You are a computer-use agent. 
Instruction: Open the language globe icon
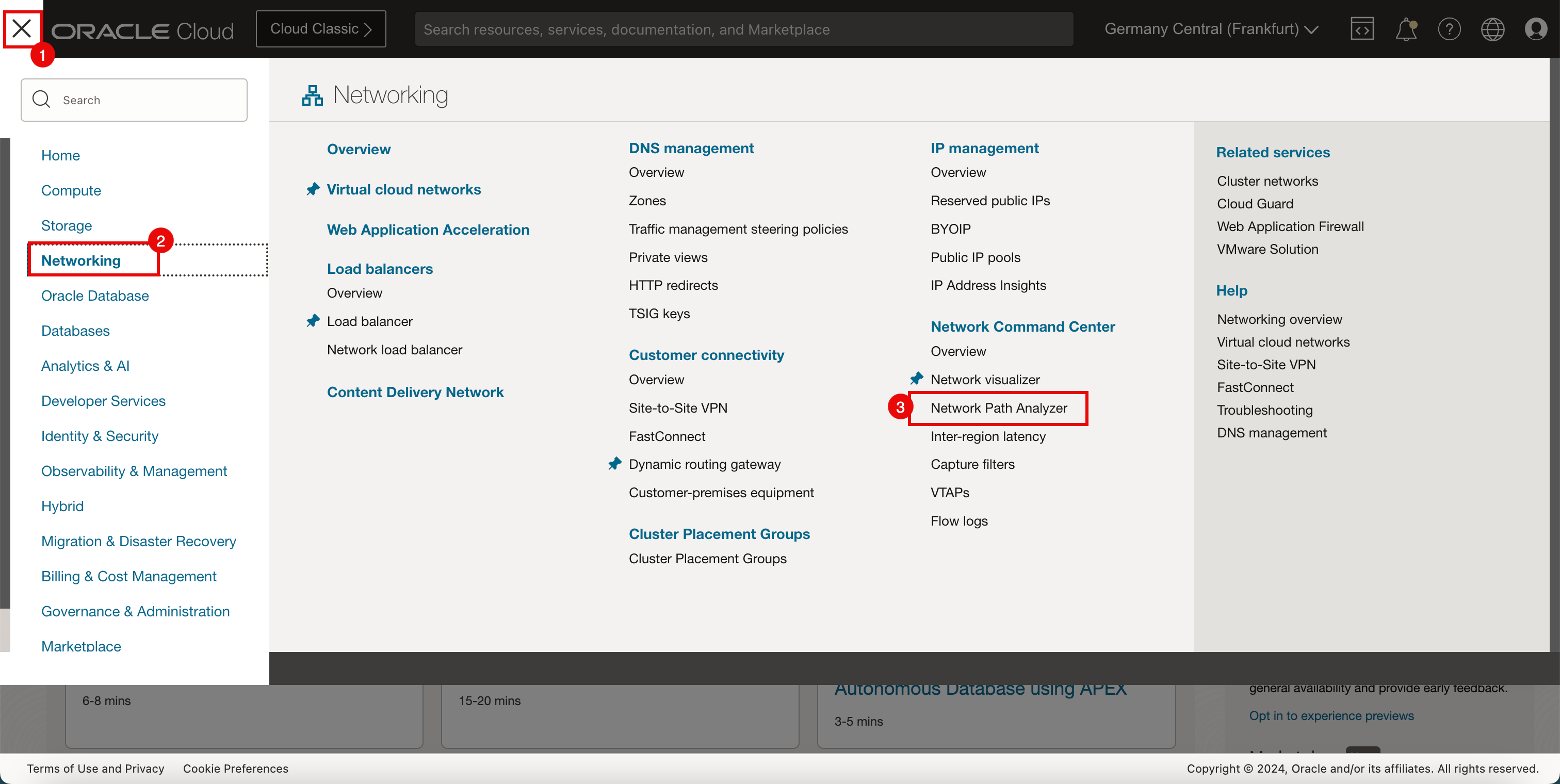(1492, 29)
